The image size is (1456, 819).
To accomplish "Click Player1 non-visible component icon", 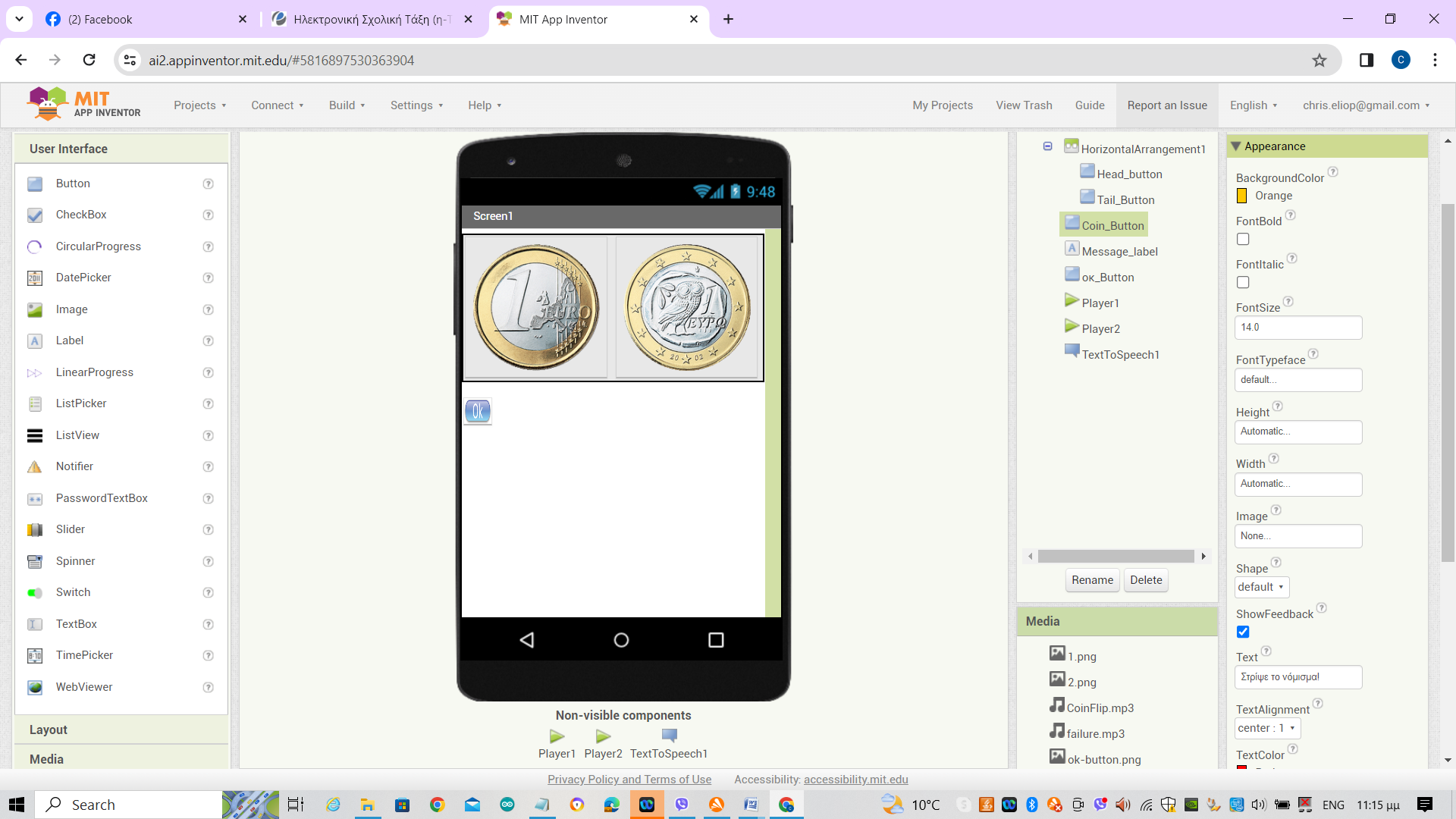I will (557, 736).
